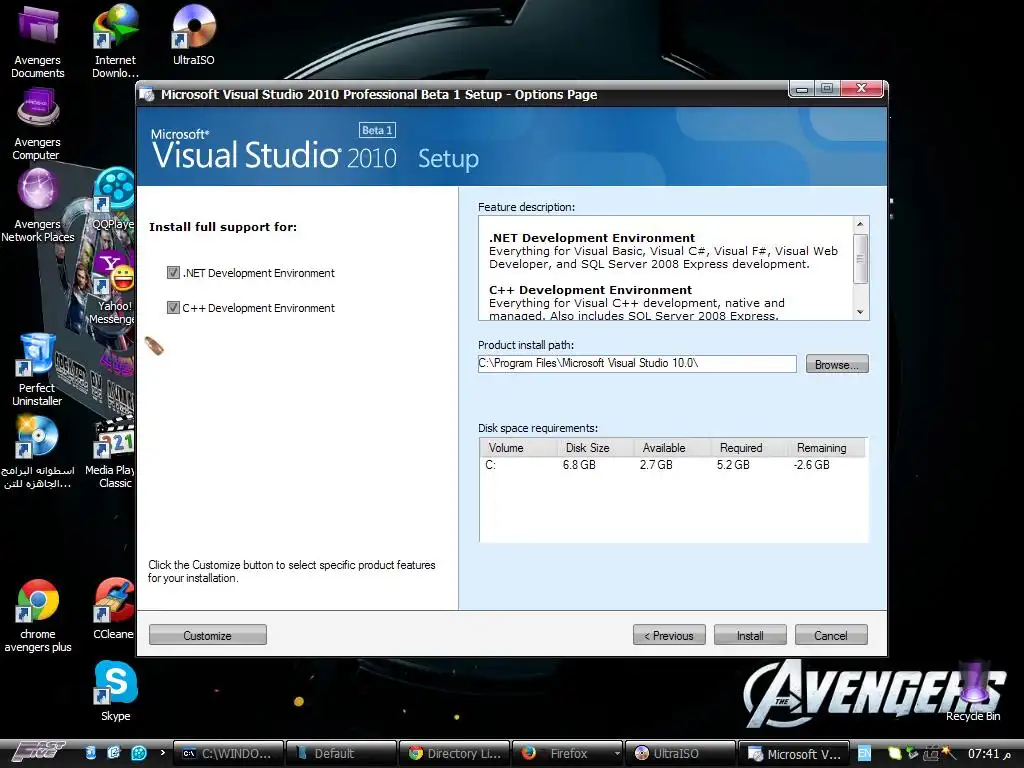
Task: Open Internet Download Manager shortcut
Action: pyautogui.click(x=115, y=41)
